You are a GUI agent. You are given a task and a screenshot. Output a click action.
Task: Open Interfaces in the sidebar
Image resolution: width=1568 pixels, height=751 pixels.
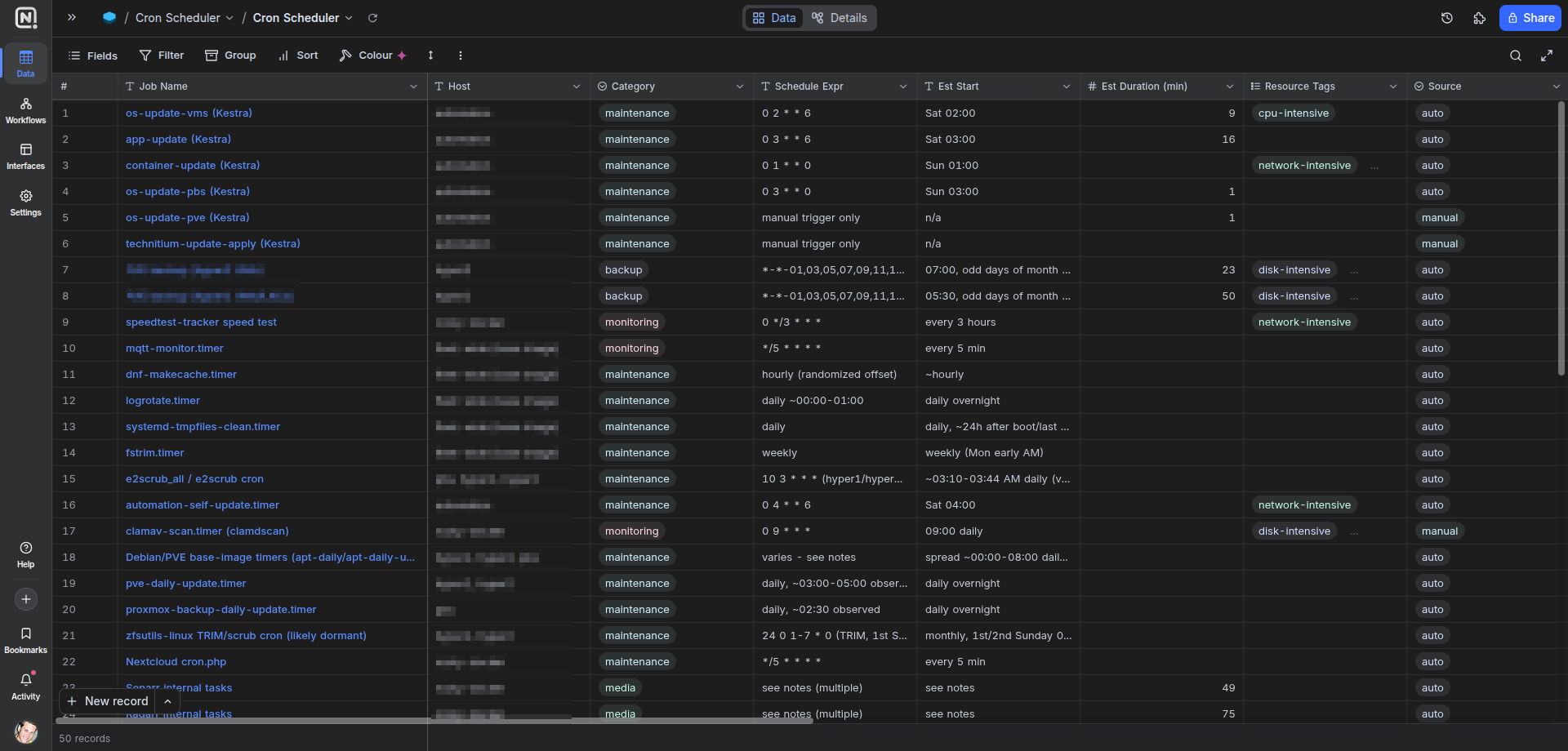tap(26, 156)
